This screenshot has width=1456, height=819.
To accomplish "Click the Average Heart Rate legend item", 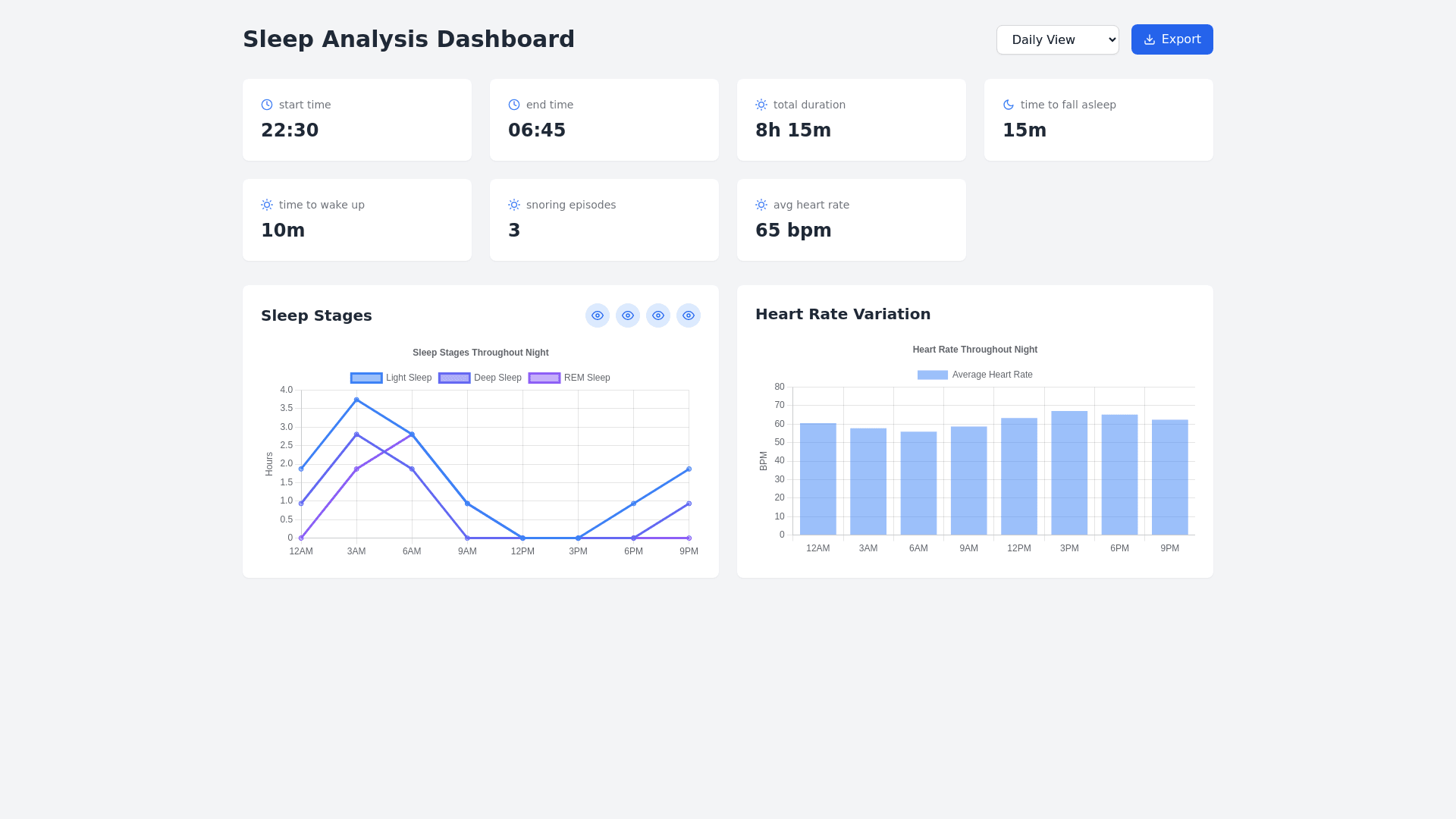I will point(975,375).
